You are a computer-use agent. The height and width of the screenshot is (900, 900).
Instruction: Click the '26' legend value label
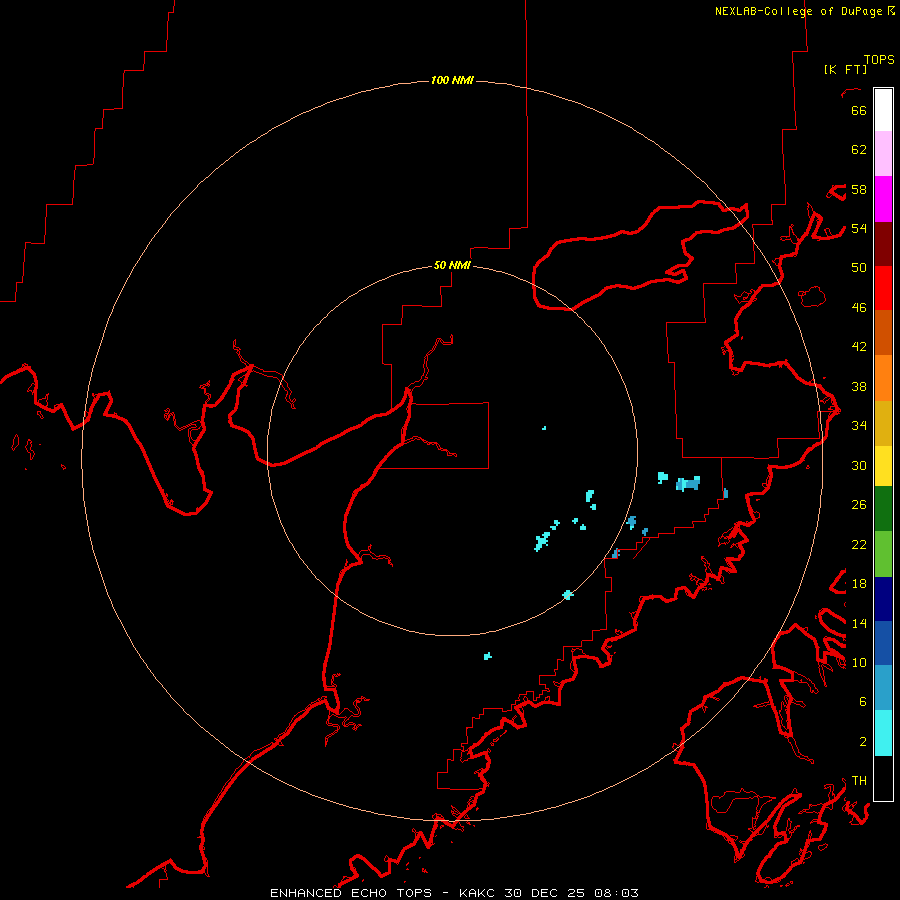coord(859,505)
